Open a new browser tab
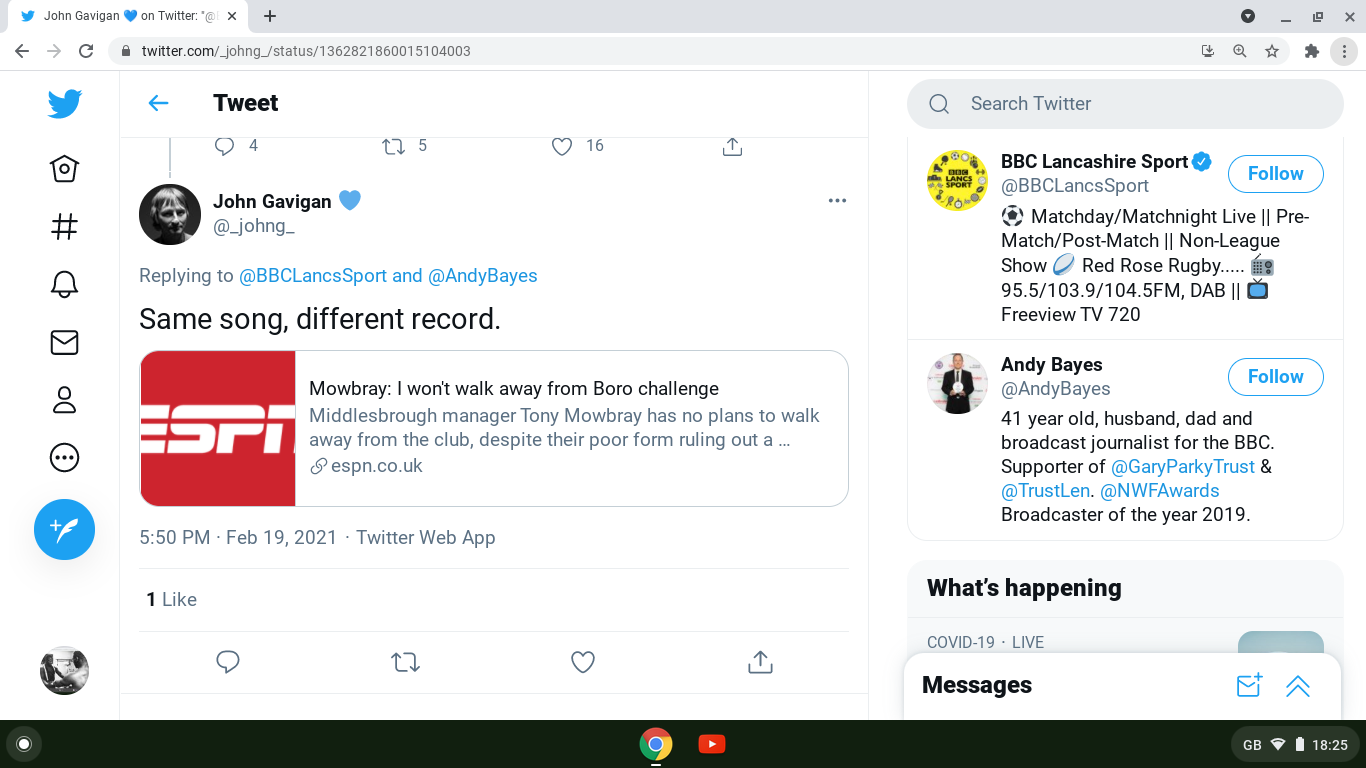Screen dimensions: 1366x768 [270, 16]
